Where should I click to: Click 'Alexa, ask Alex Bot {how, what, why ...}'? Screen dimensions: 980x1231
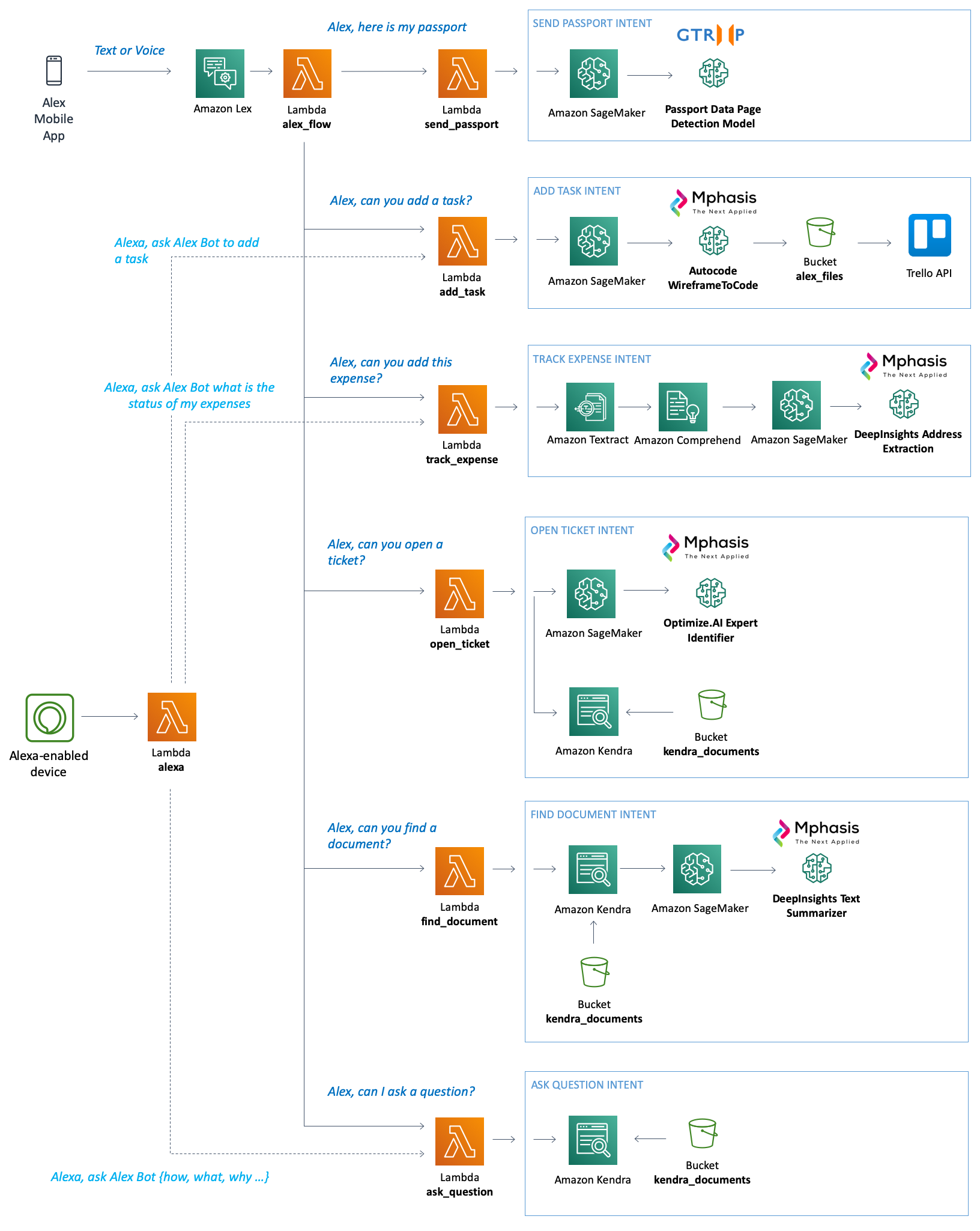(x=160, y=1177)
